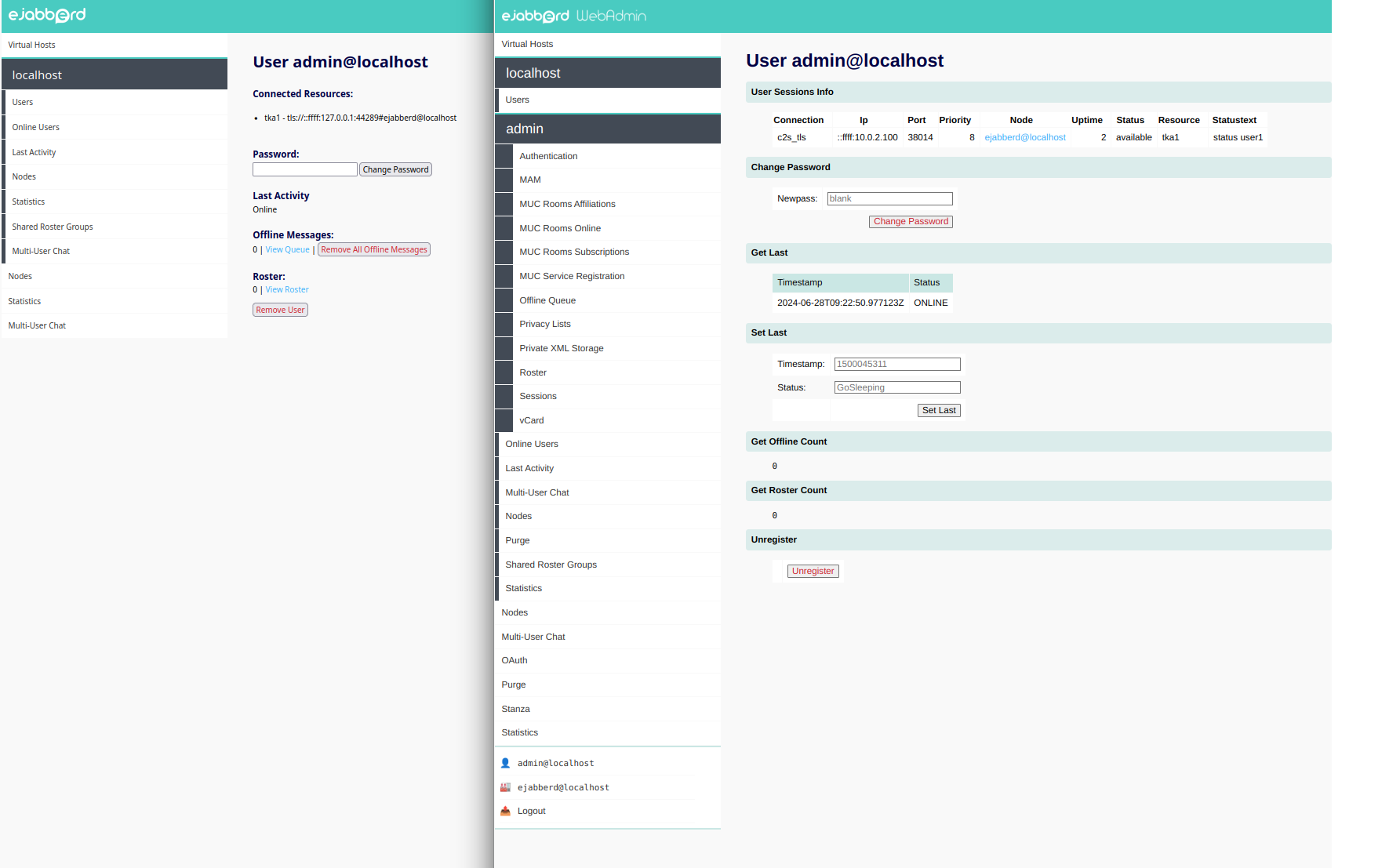Screen dimensions: 1400x868
Task: Click the 'status user1' statustext cell
Action: point(1238,137)
